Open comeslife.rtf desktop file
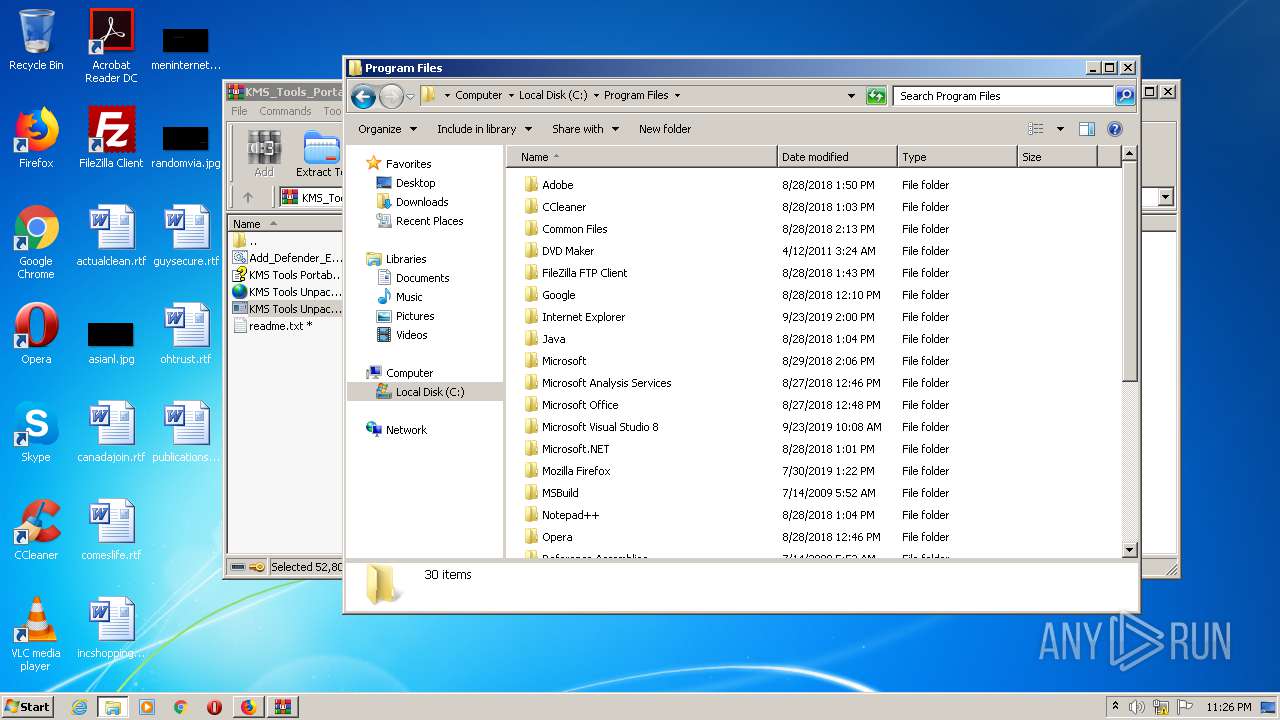1280x720 pixels. coord(111,530)
